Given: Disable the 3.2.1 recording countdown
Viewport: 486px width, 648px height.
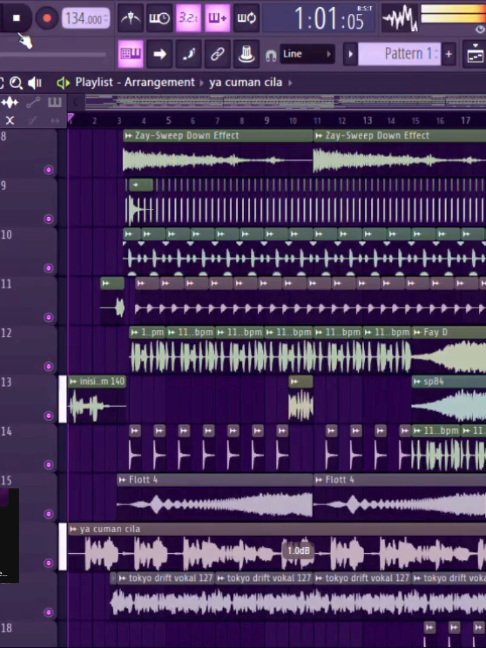Looking at the screenshot, I should (x=188, y=18).
